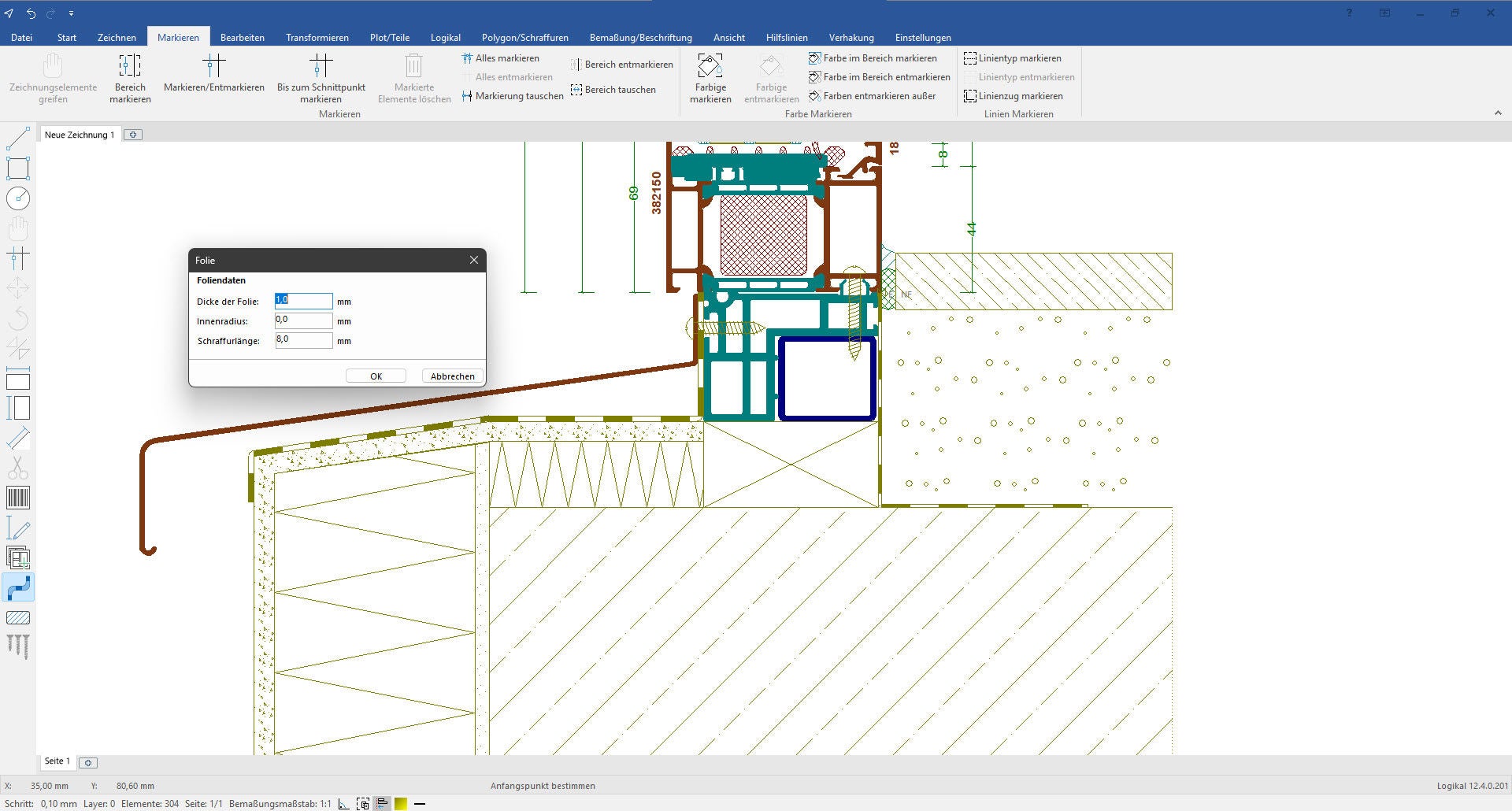The width and height of the screenshot is (1512, 811).
Task: Click the Schritt 0,10 mm status value
Action: coord(41,804)
